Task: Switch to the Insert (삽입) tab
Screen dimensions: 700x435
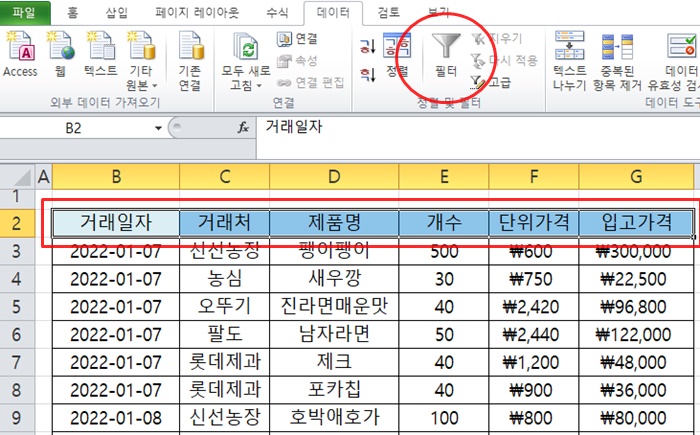Action: click(x=117, y=13)
